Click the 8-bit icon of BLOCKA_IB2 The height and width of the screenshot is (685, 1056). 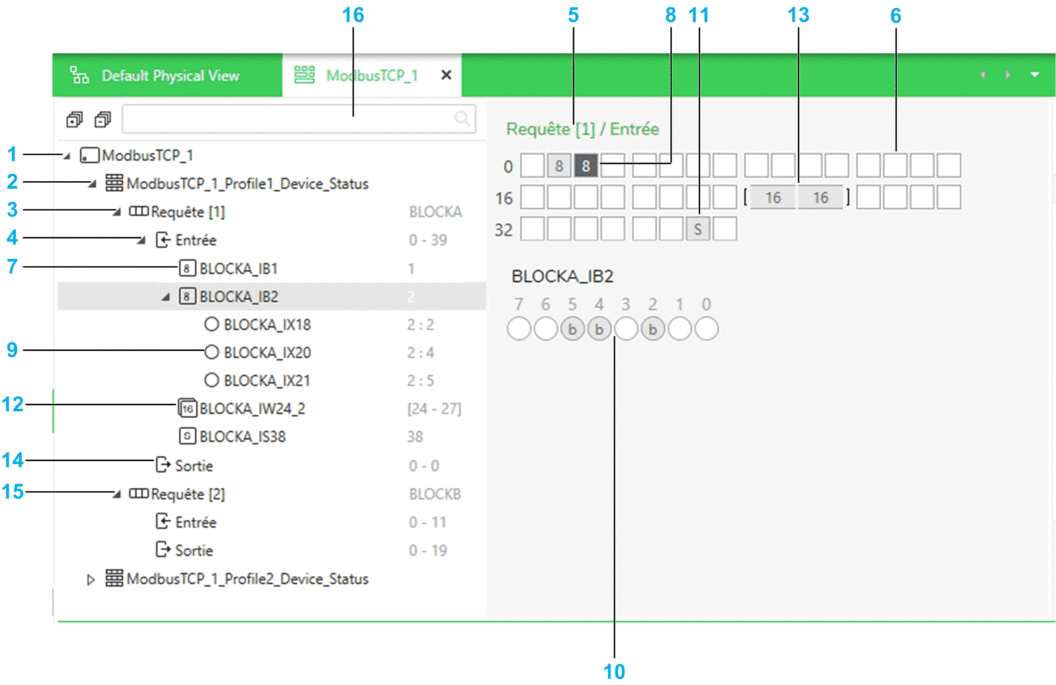[187, 296]
